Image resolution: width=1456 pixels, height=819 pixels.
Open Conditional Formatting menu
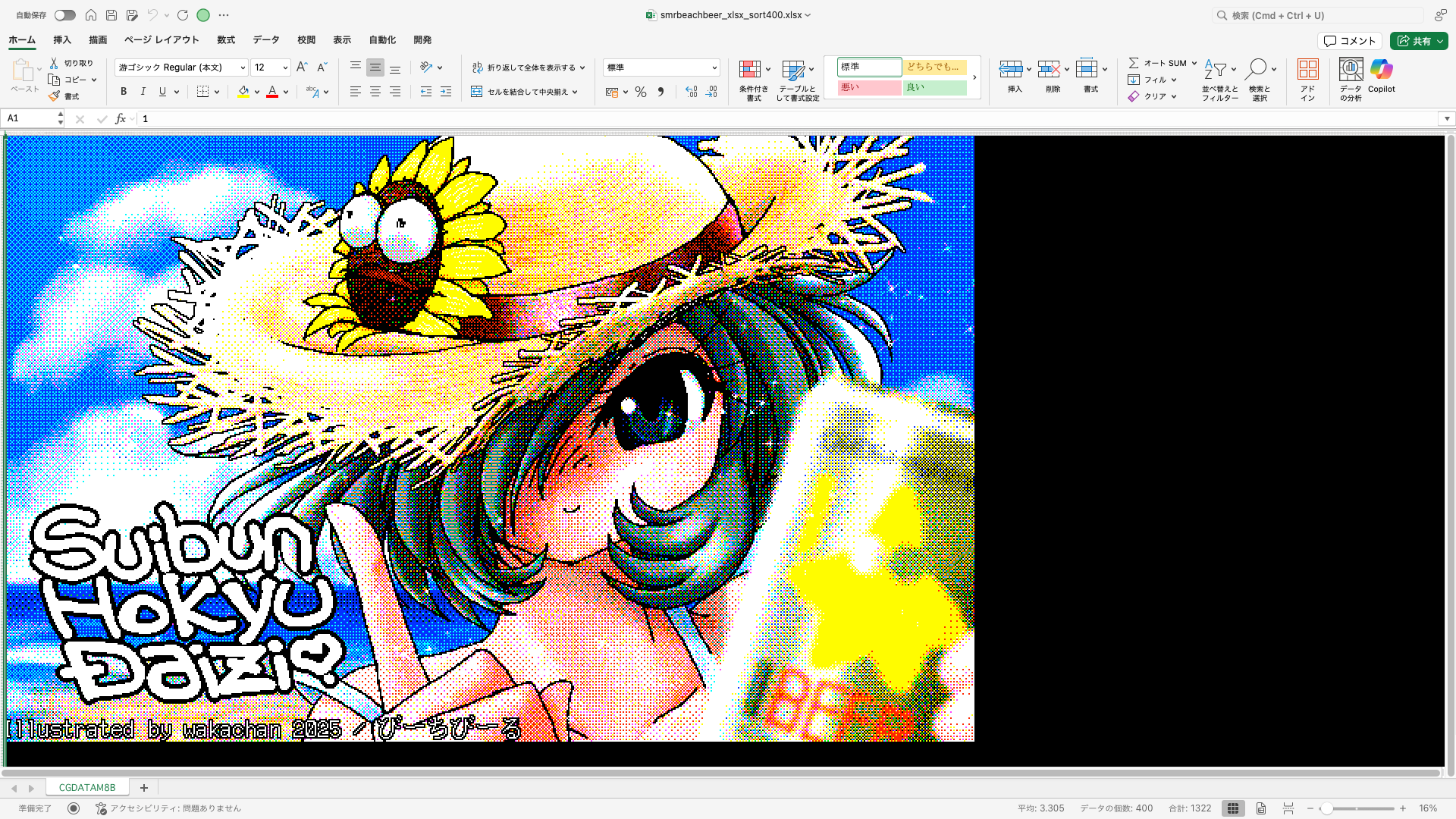click(x=754, y=80)
